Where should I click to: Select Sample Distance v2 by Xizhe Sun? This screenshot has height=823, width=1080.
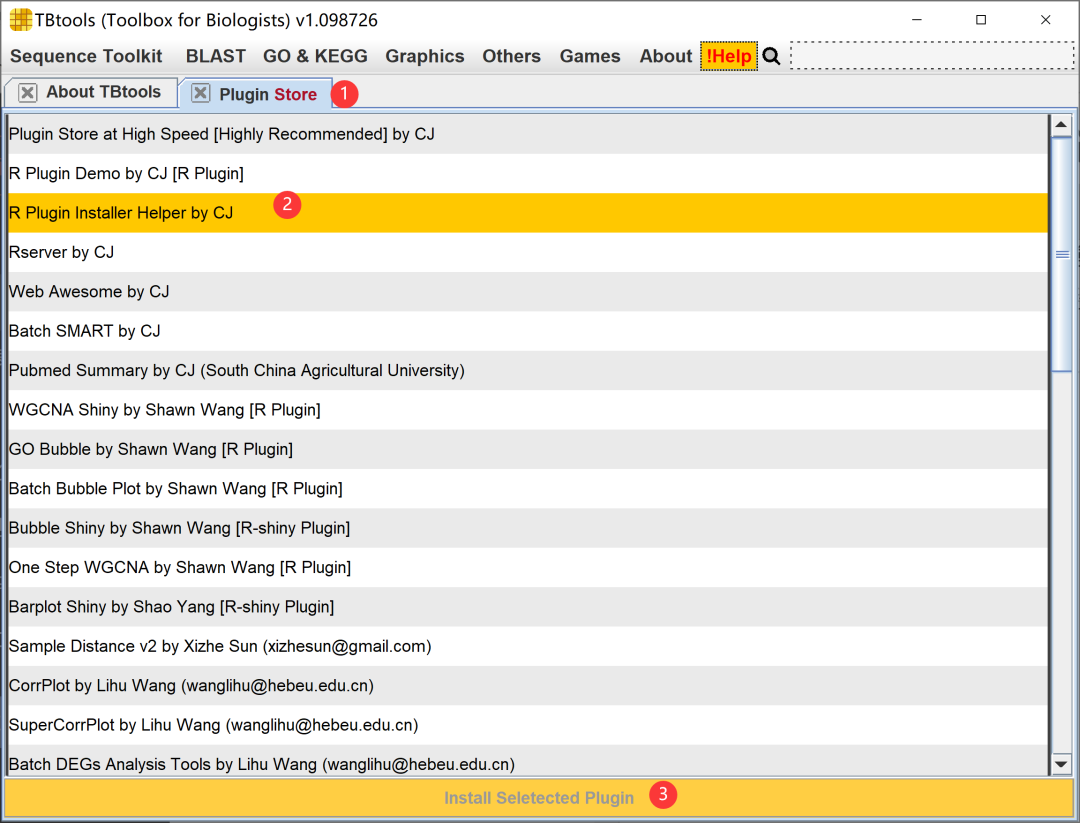click(x=528, y=646)
